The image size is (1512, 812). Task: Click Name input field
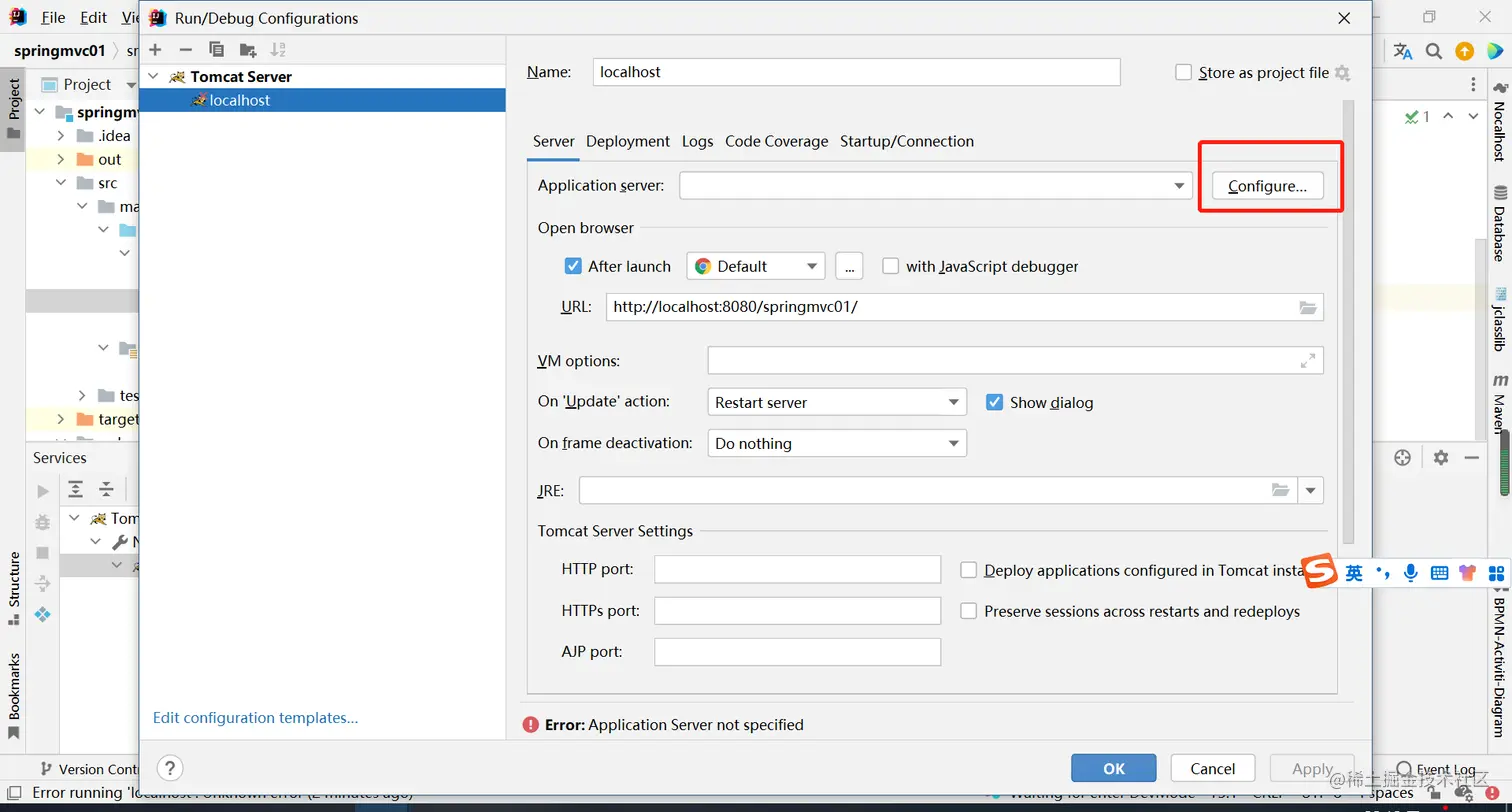pyautogui.click(x=856, y=72)
